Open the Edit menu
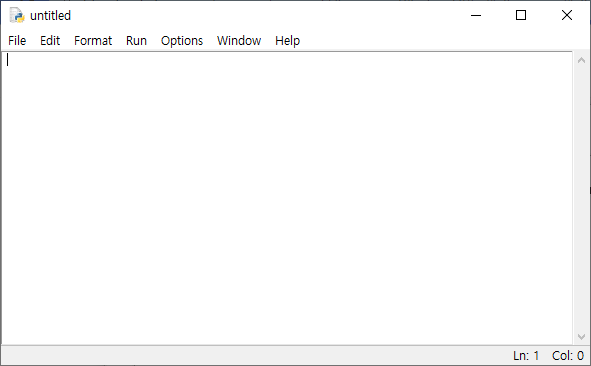 click(x=50, y=40)
